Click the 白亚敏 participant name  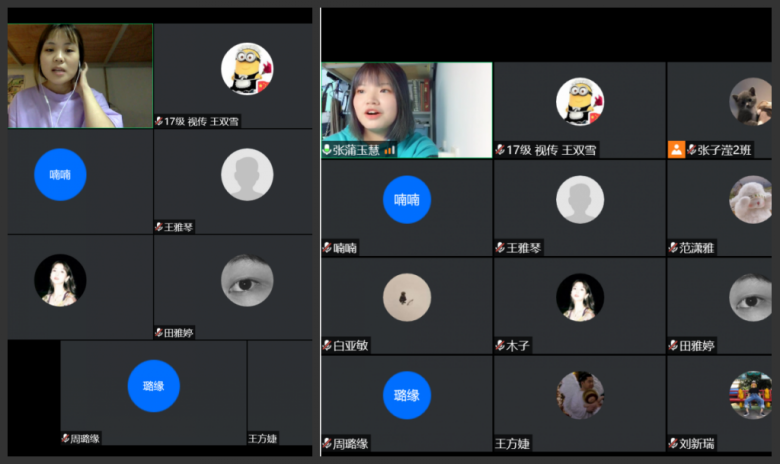pyautogui.click(x=350, y=346)
